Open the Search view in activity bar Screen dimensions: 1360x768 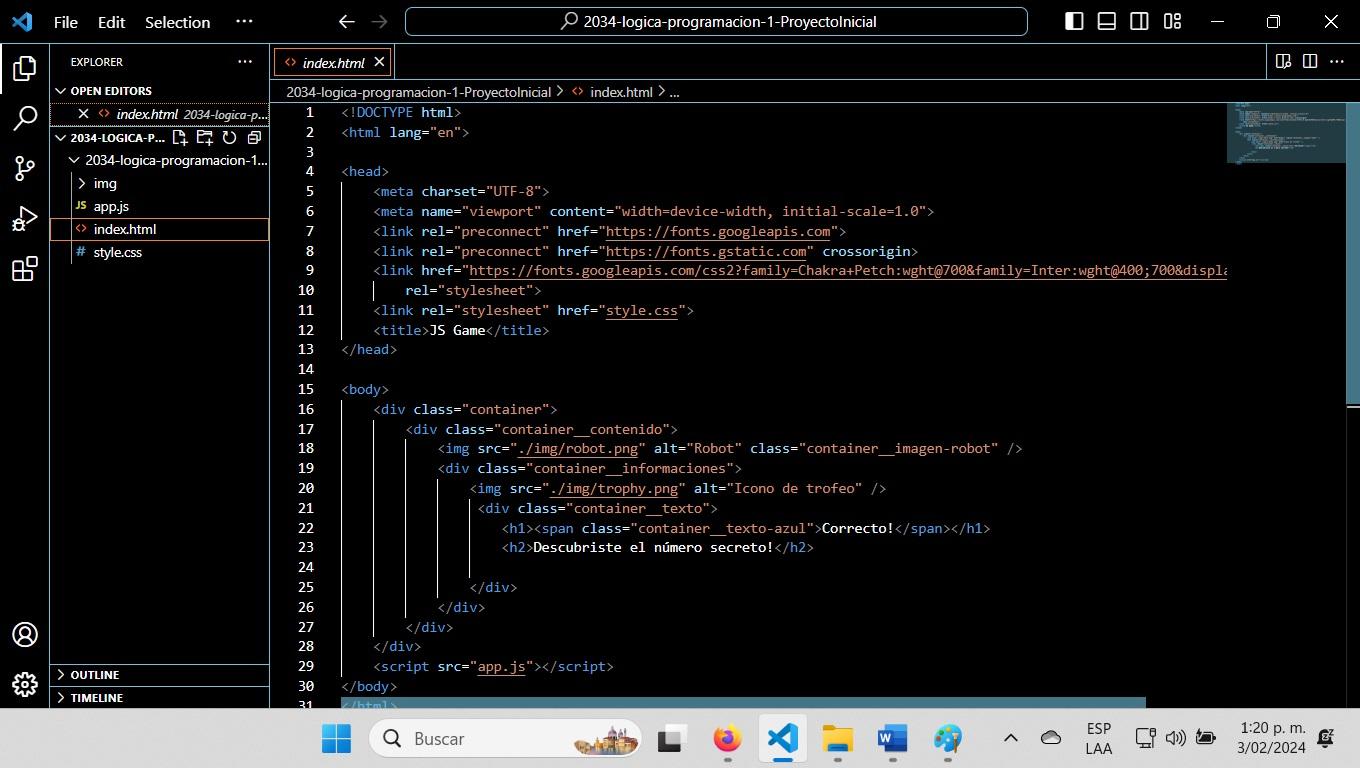[x=25, y=118]
